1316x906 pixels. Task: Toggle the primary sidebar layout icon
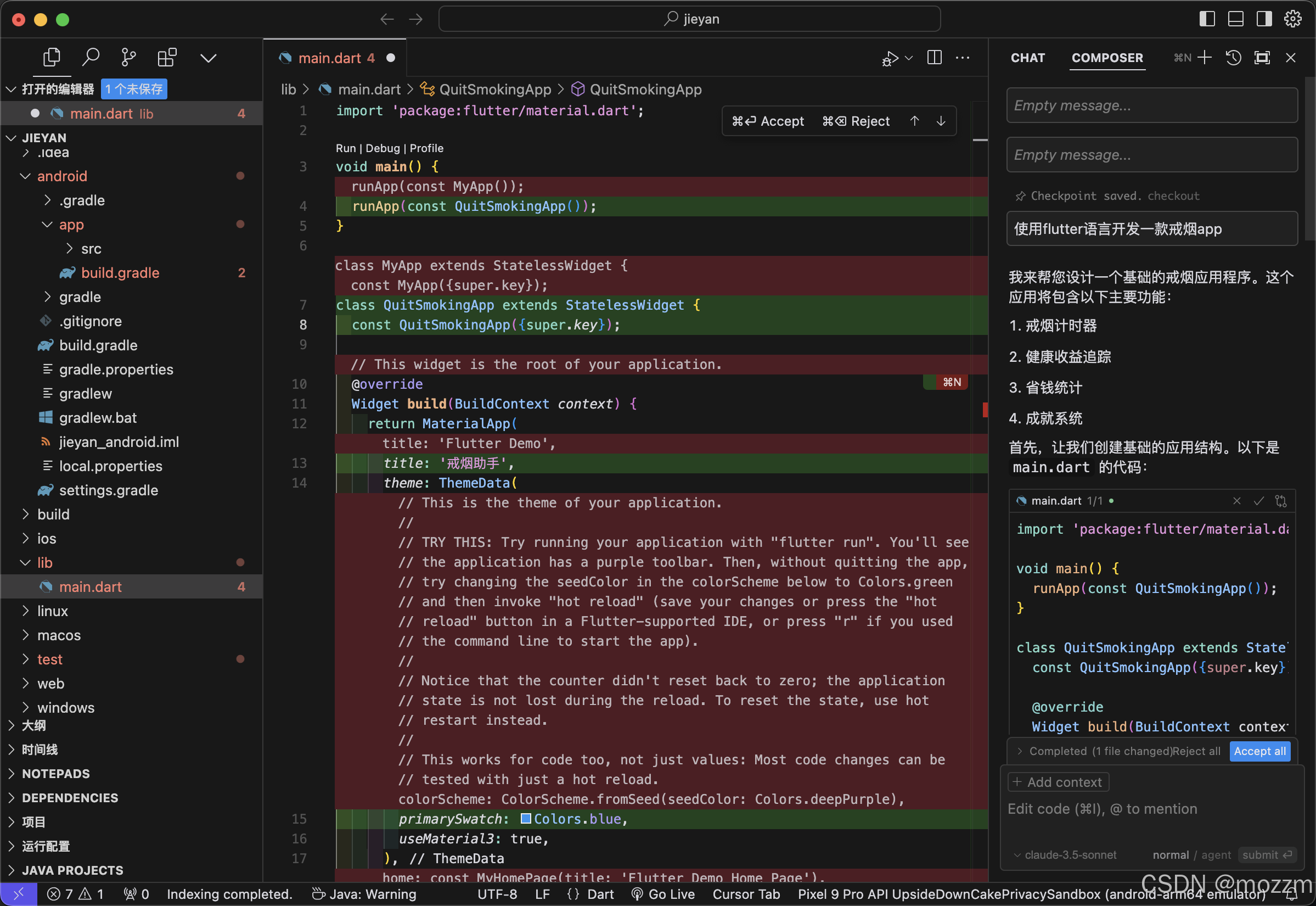click(x=1207, y=19)
